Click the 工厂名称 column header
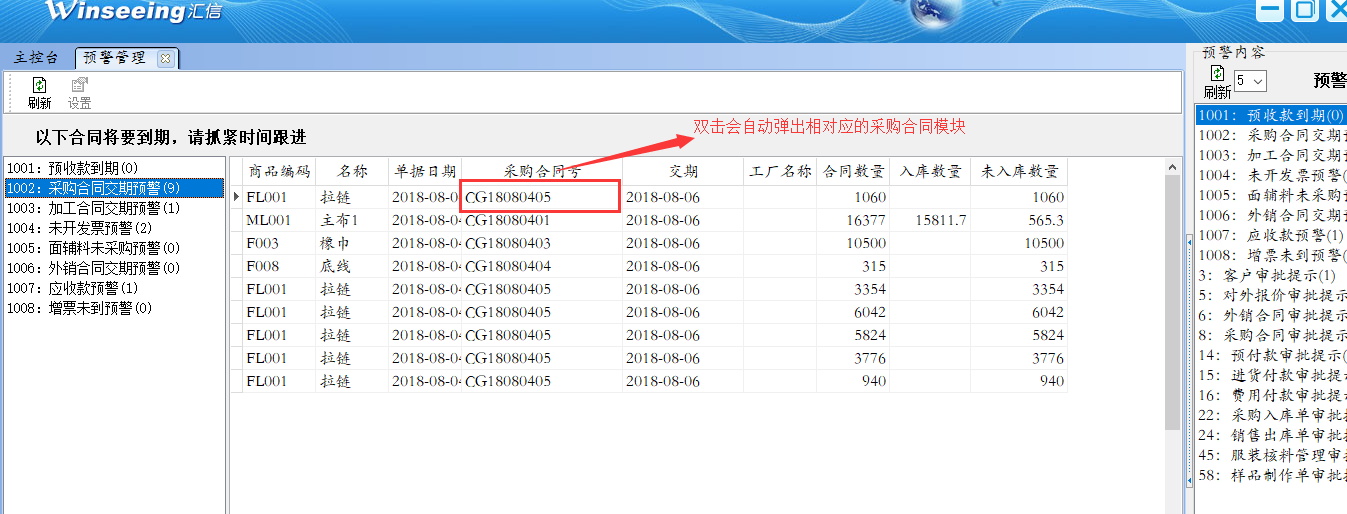Viewport: 1347px width, 514px height. click(781, 171)
